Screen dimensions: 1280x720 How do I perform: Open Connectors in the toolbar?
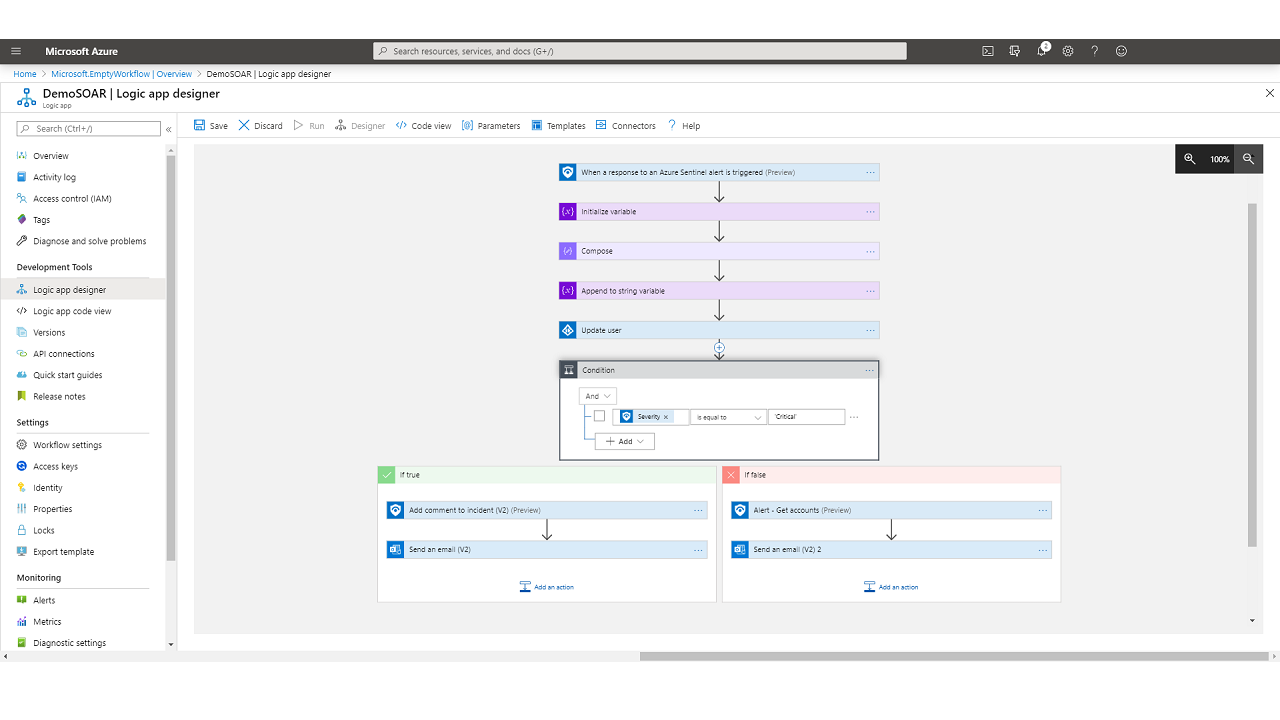point(626,126)
